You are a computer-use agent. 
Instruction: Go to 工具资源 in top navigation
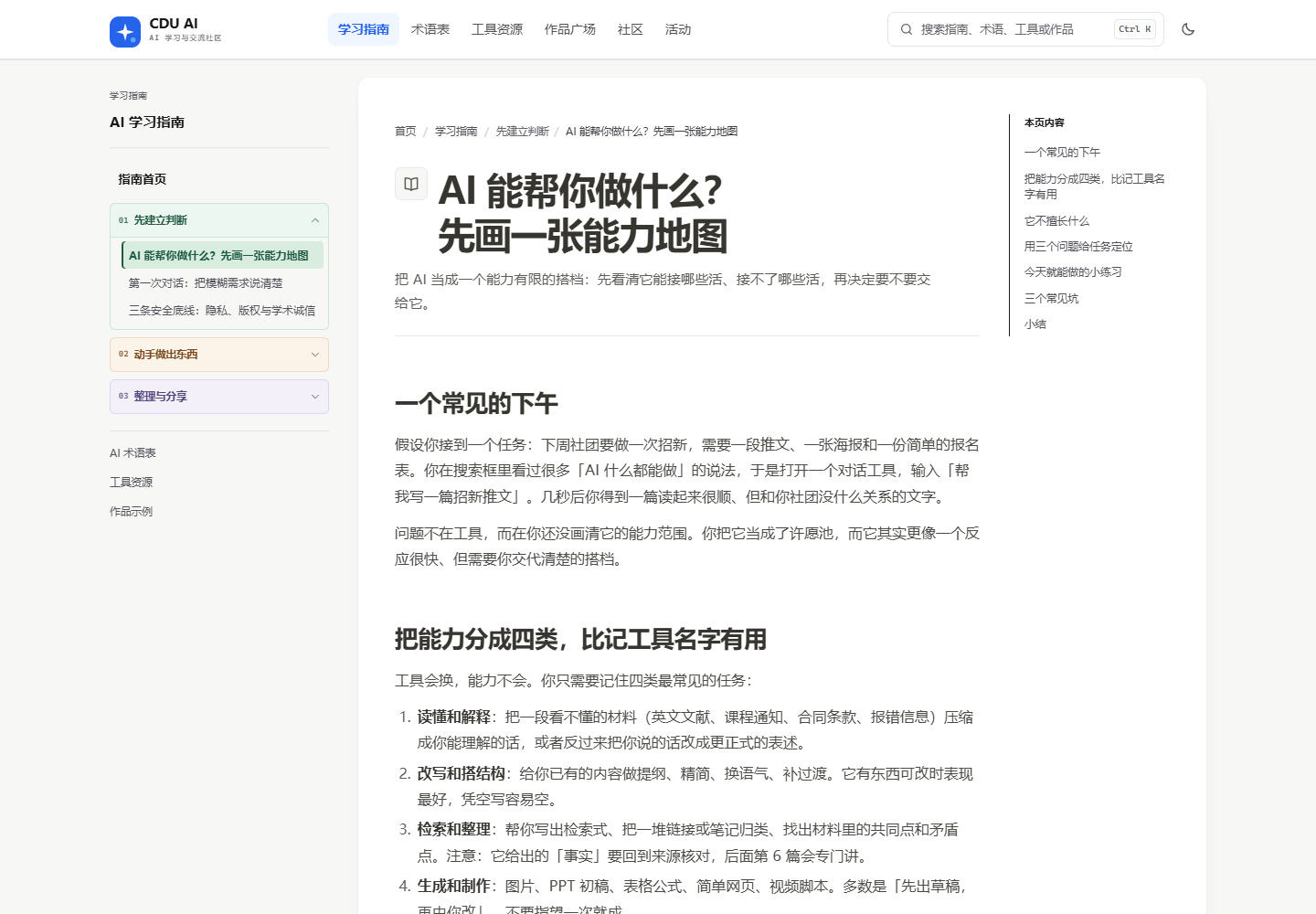[497, 29]
